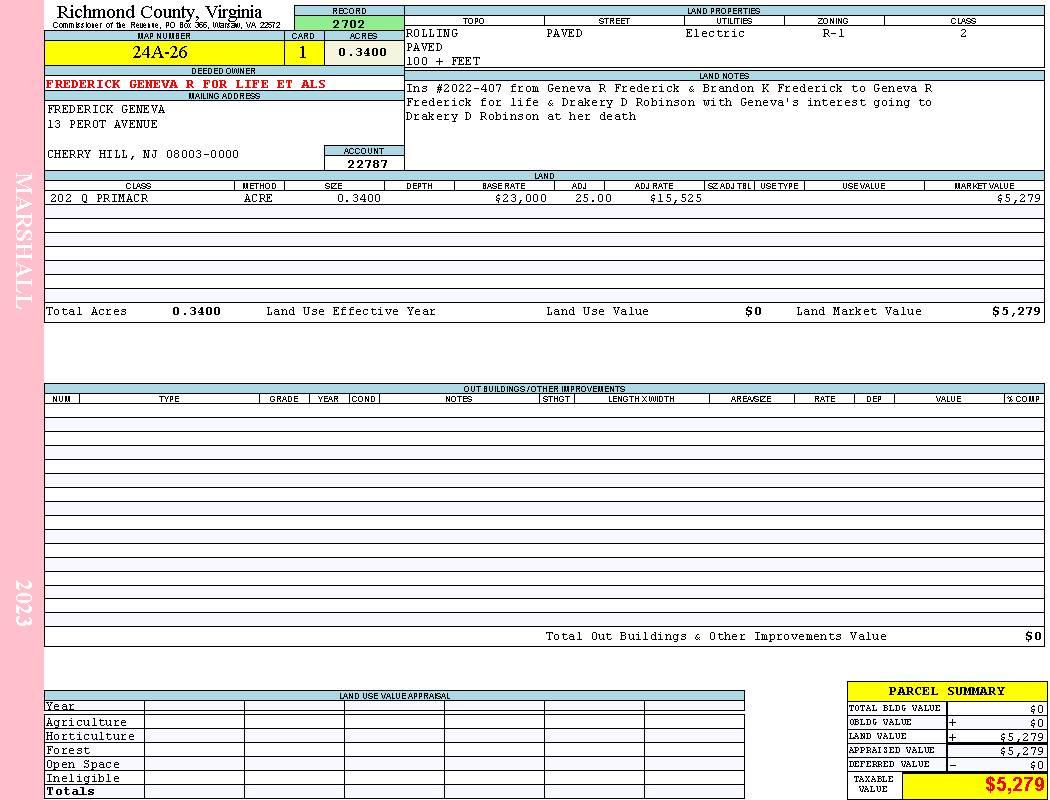Click the LAND NOTES header
This screenshot has width=1050, height=800.
(724, 76)
